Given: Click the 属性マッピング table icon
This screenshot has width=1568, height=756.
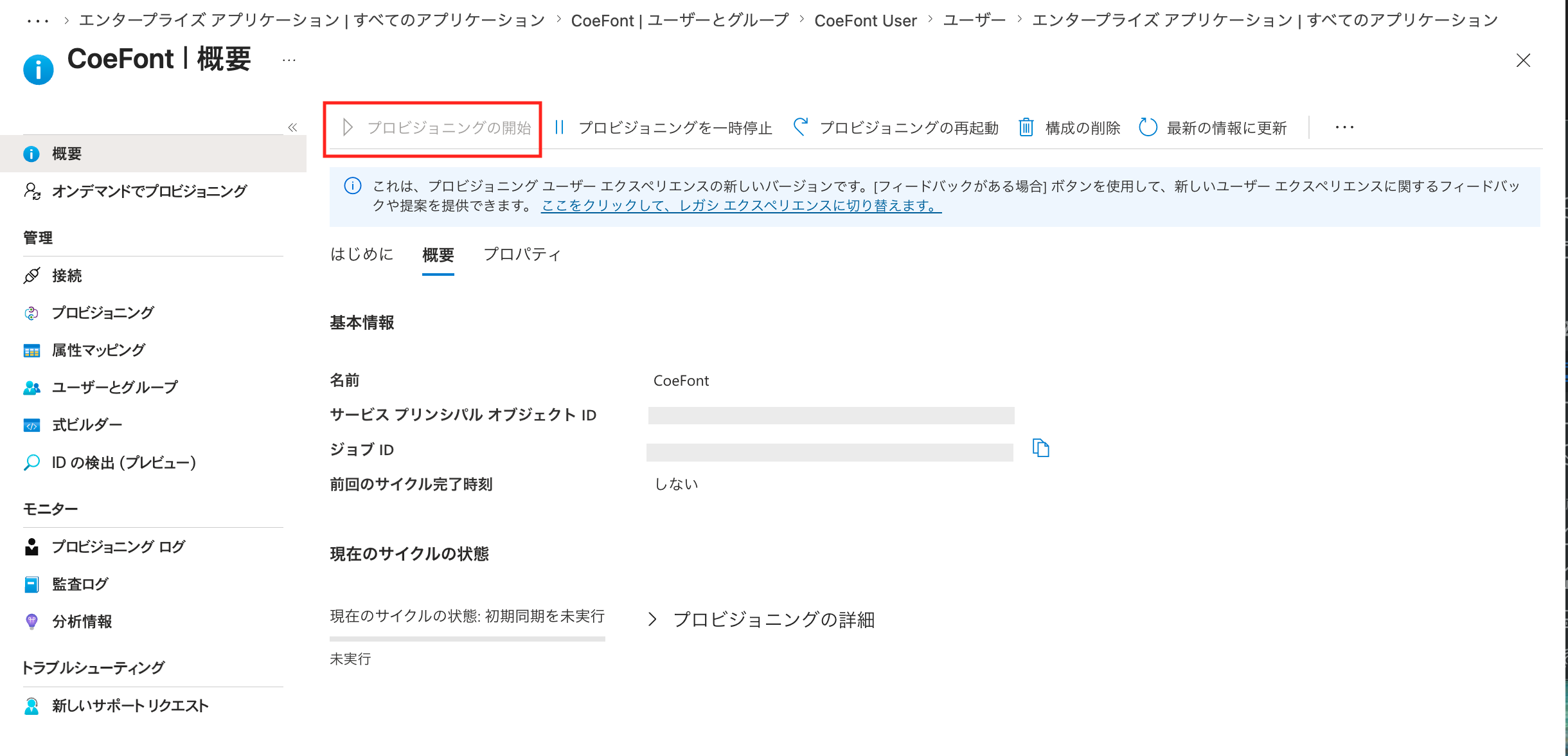Looking at the screenshot, I should pos(31,350).
